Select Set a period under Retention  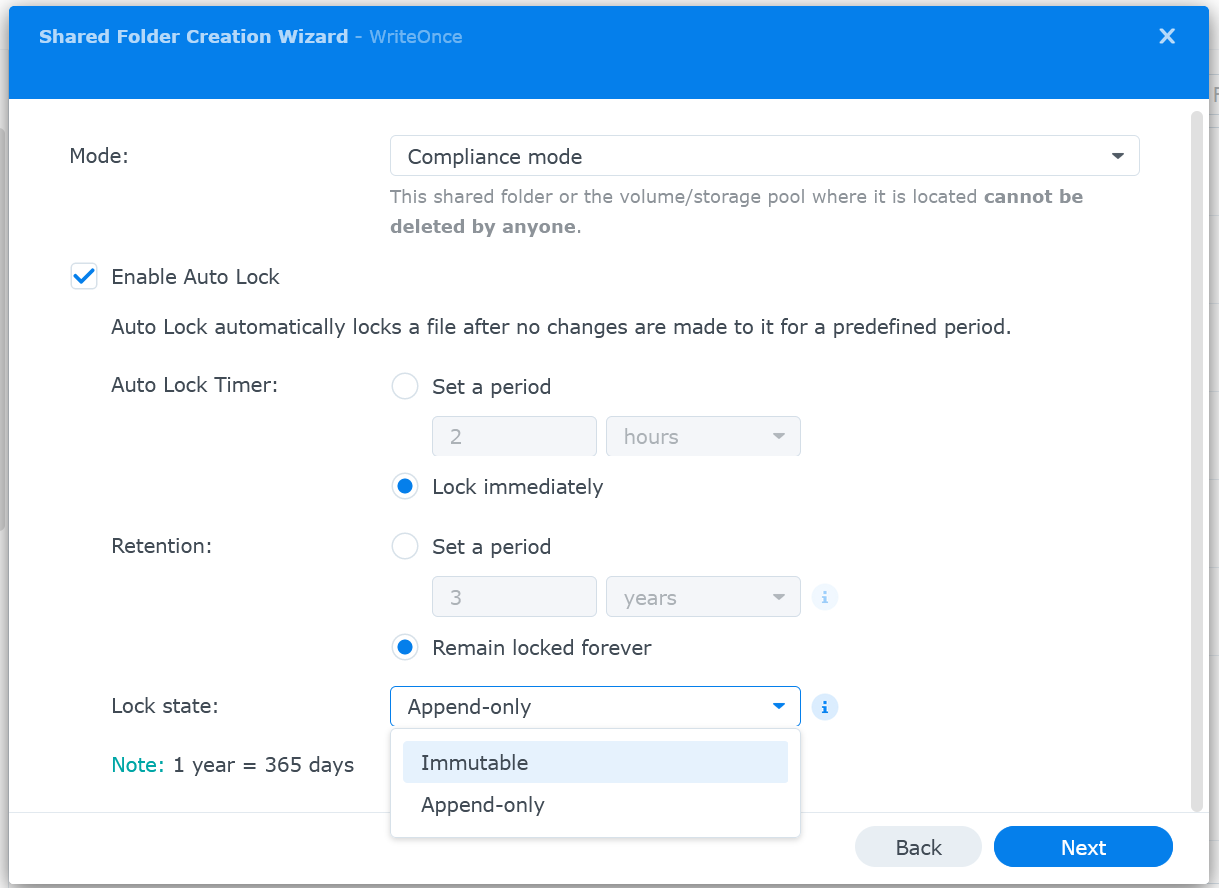[404, 546]
